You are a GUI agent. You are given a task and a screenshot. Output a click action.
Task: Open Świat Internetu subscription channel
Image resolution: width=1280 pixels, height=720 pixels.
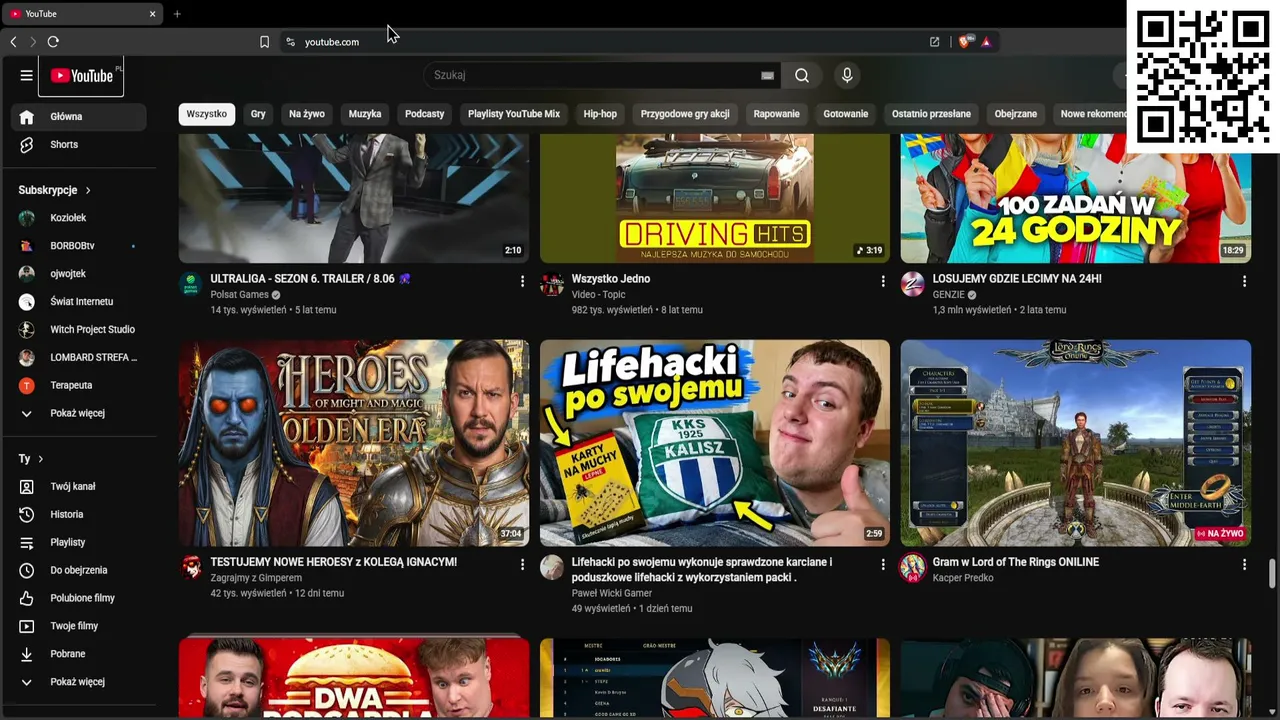click(79, 302)
